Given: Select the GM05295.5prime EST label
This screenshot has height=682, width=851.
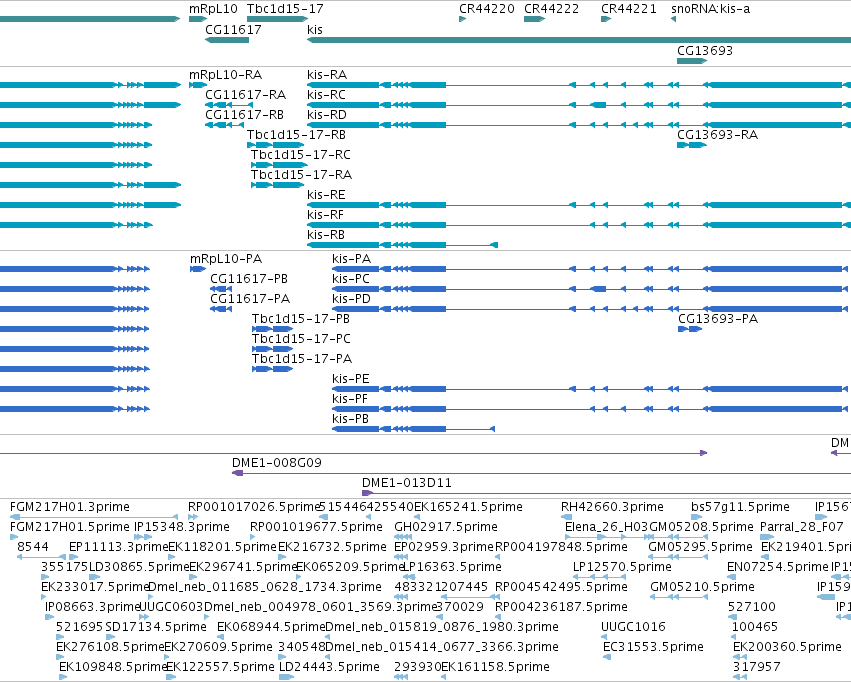Looking at the screenshot, I should pyautogui.click(x=701, y=547).
